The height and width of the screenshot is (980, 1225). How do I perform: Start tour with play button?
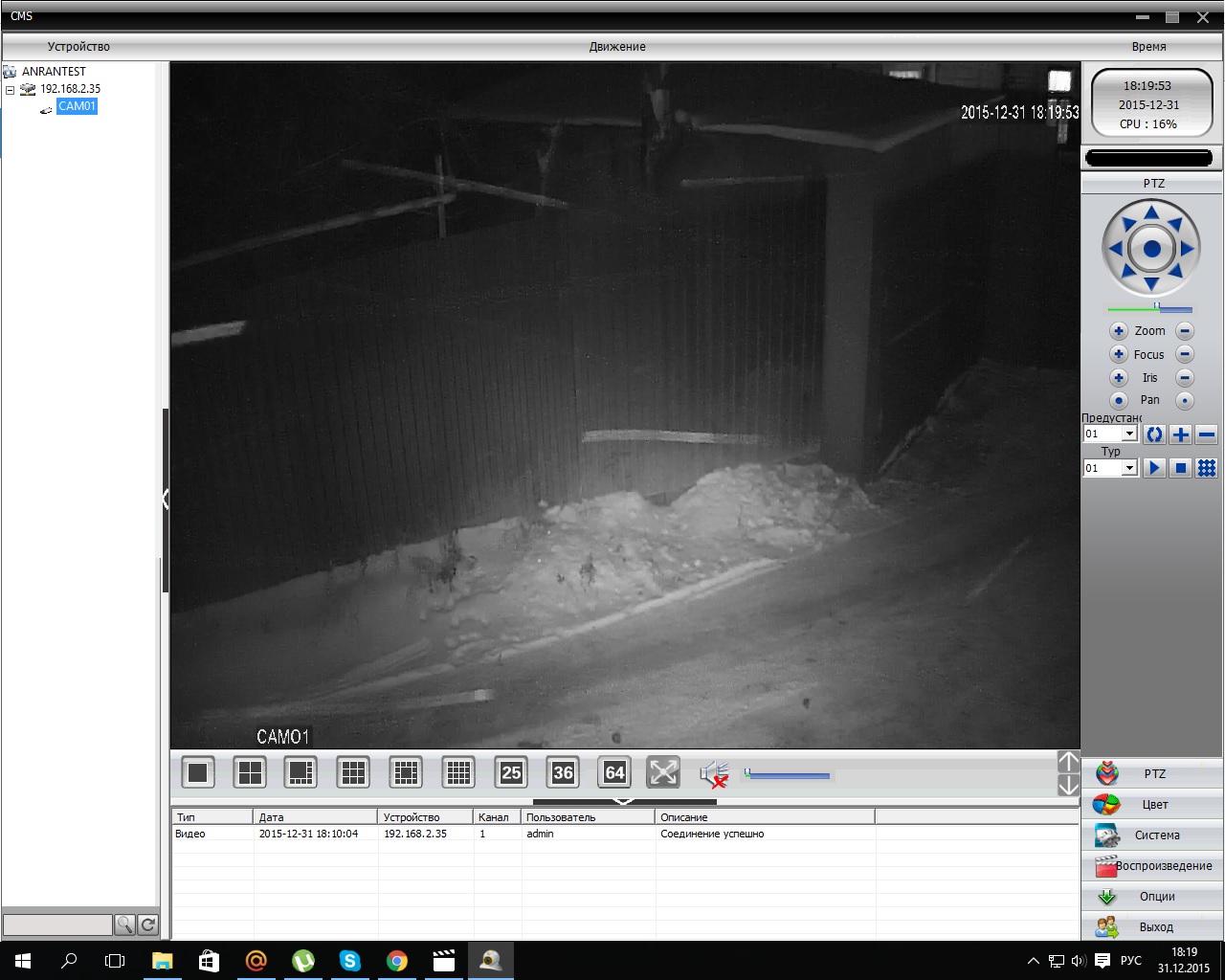click(x=1155, y=468)
